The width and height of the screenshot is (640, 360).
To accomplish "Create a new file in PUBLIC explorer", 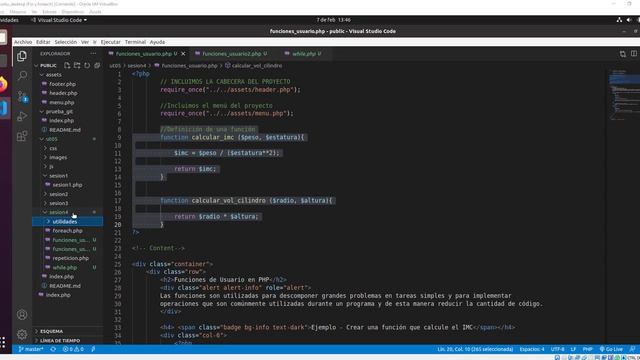I will coord(67,65).
